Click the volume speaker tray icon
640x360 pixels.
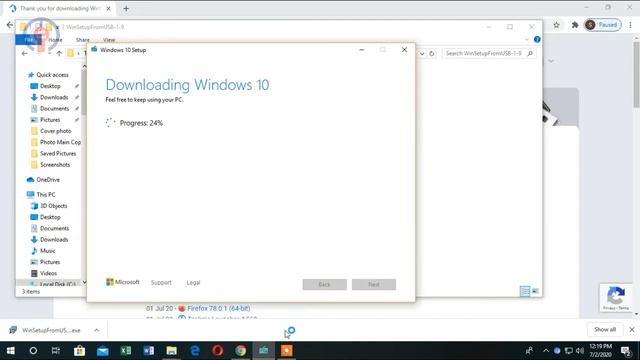pyautogui.click(x=580, y=351)
